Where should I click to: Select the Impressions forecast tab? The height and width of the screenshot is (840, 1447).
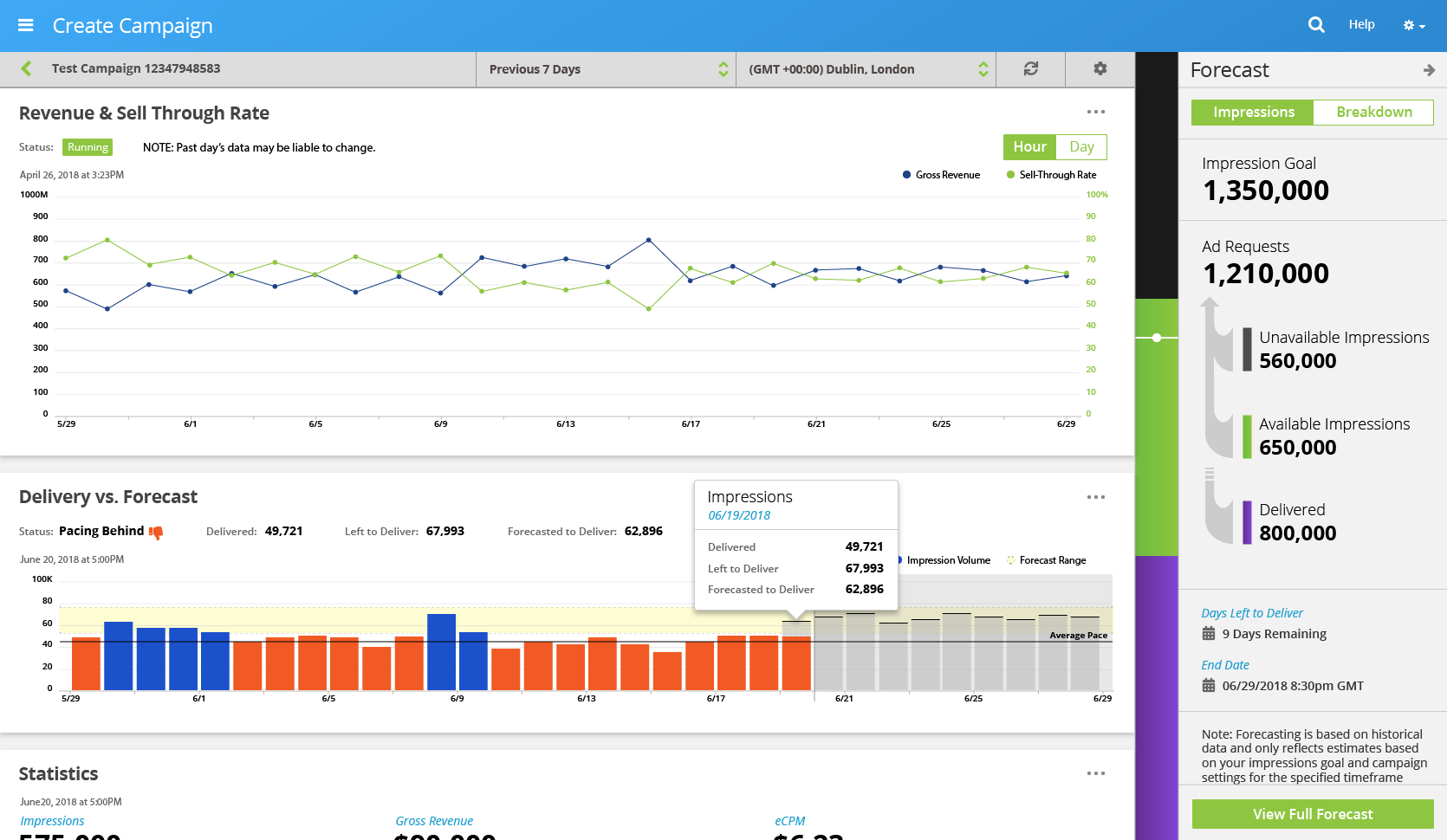coord(1253,113)
